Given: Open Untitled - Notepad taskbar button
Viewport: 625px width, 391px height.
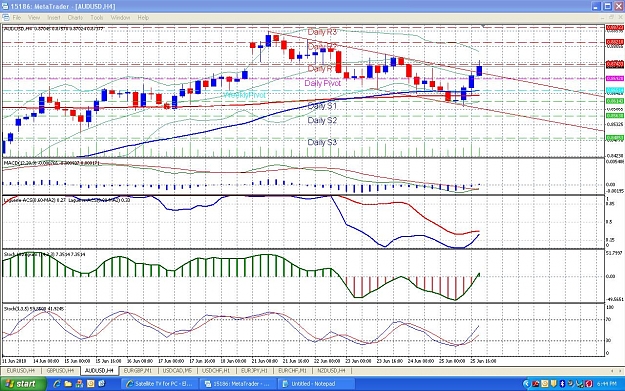Looking at the screenshot, I should 315,384.
